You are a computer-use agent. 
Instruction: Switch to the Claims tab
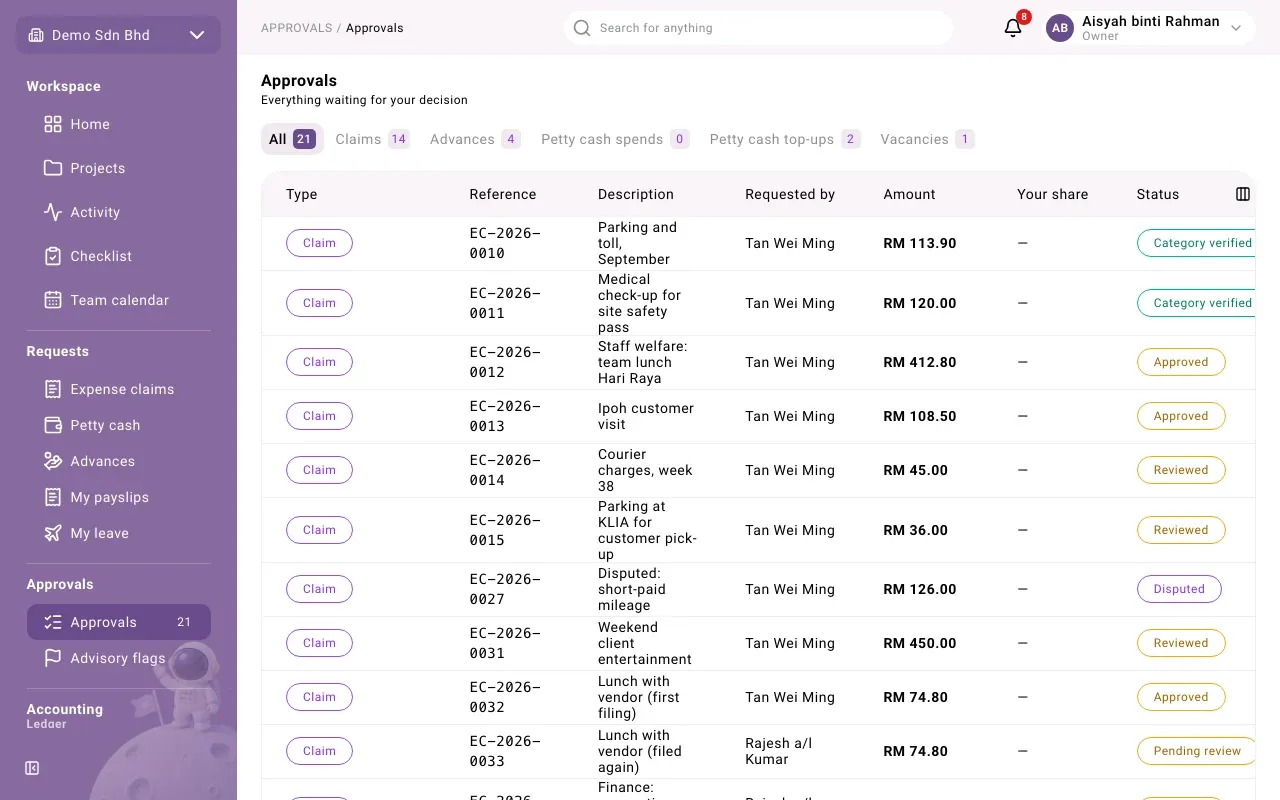[x=372, y=139]
